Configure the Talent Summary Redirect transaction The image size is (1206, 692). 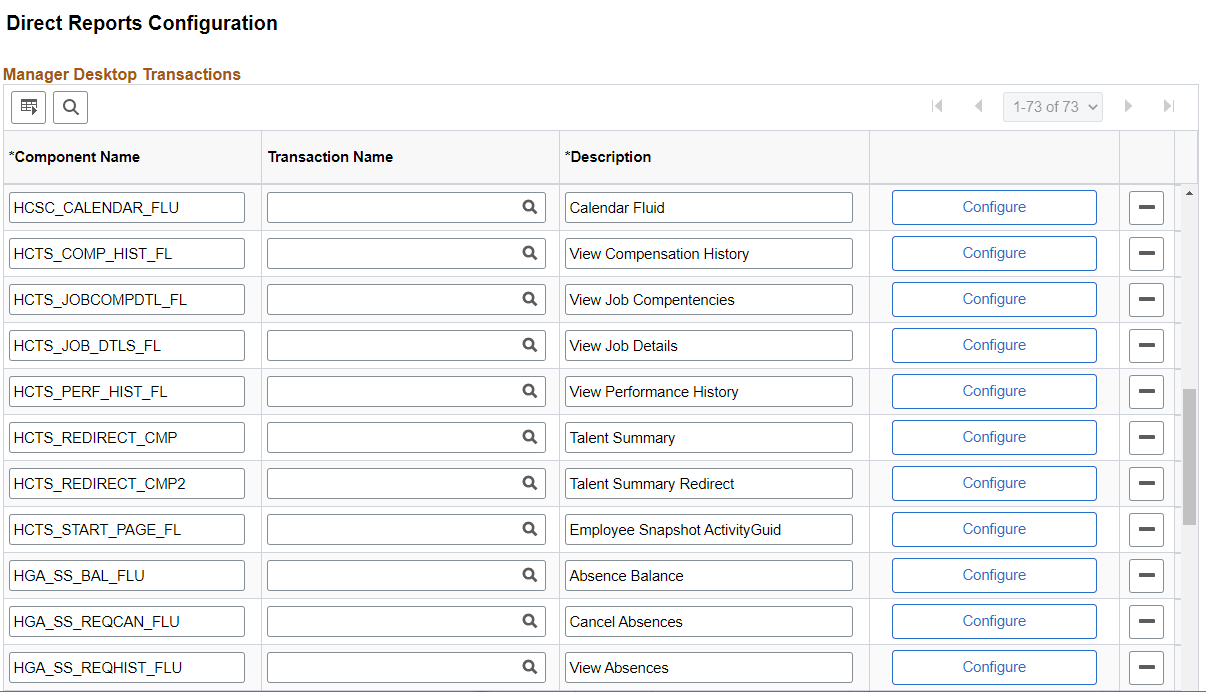[993, 483]
